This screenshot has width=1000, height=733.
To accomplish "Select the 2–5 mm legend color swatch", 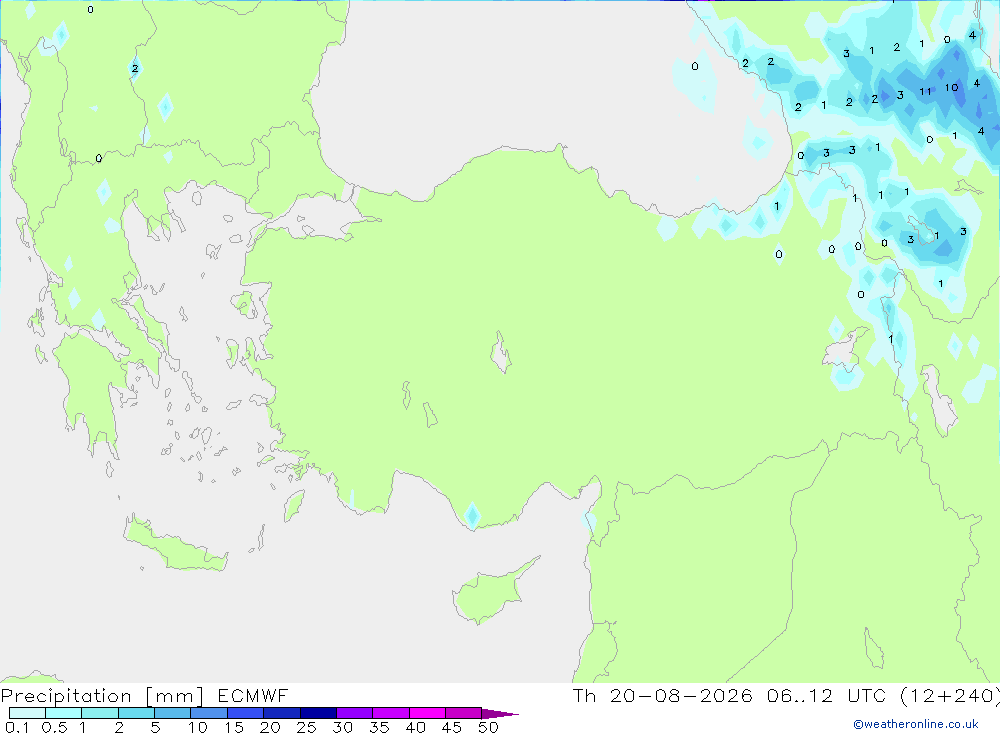I will tap(136, 713).
